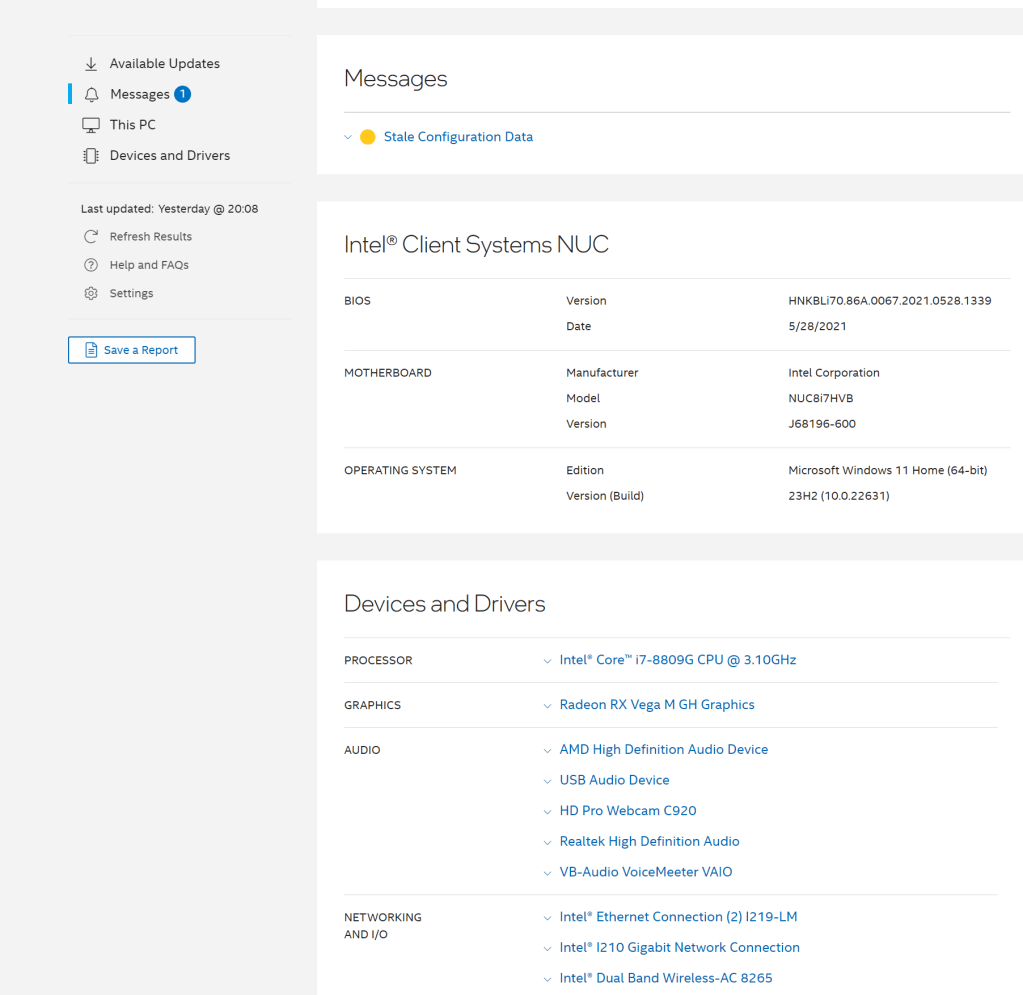This screenshot has height=995, width=1023.
Task: Open Help and FAQs
Action: tap(149, 265)
